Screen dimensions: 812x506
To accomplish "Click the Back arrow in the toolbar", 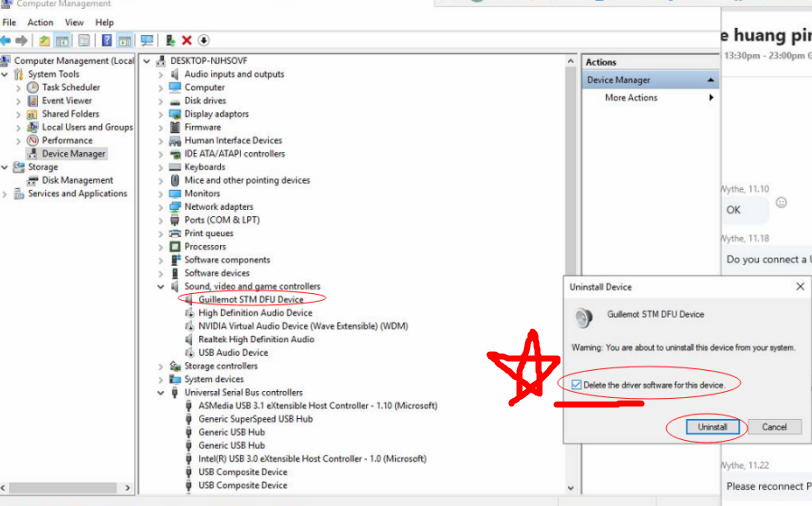I will click(x=6, y=40).
